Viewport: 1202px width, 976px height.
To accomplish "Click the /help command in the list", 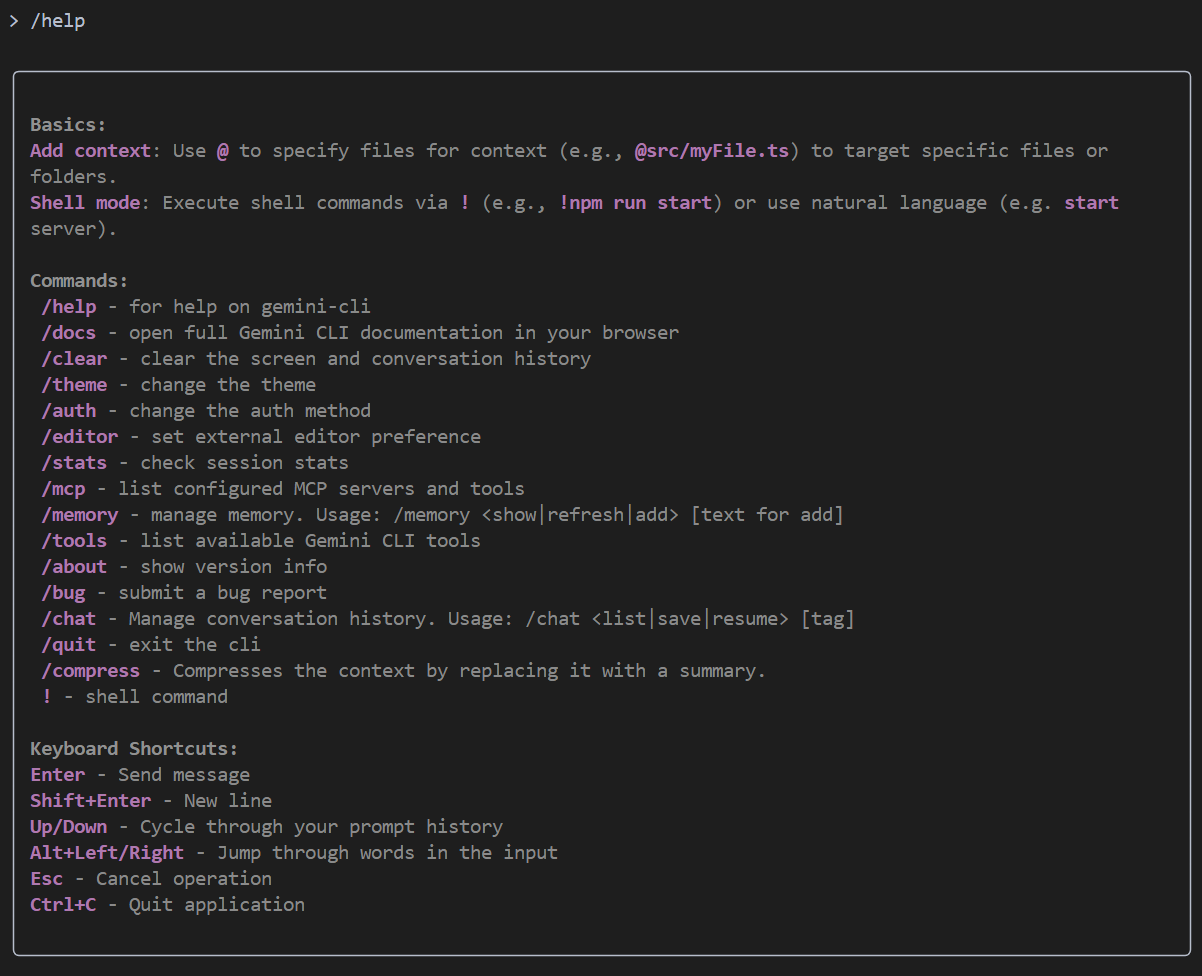I will [68, 307].
